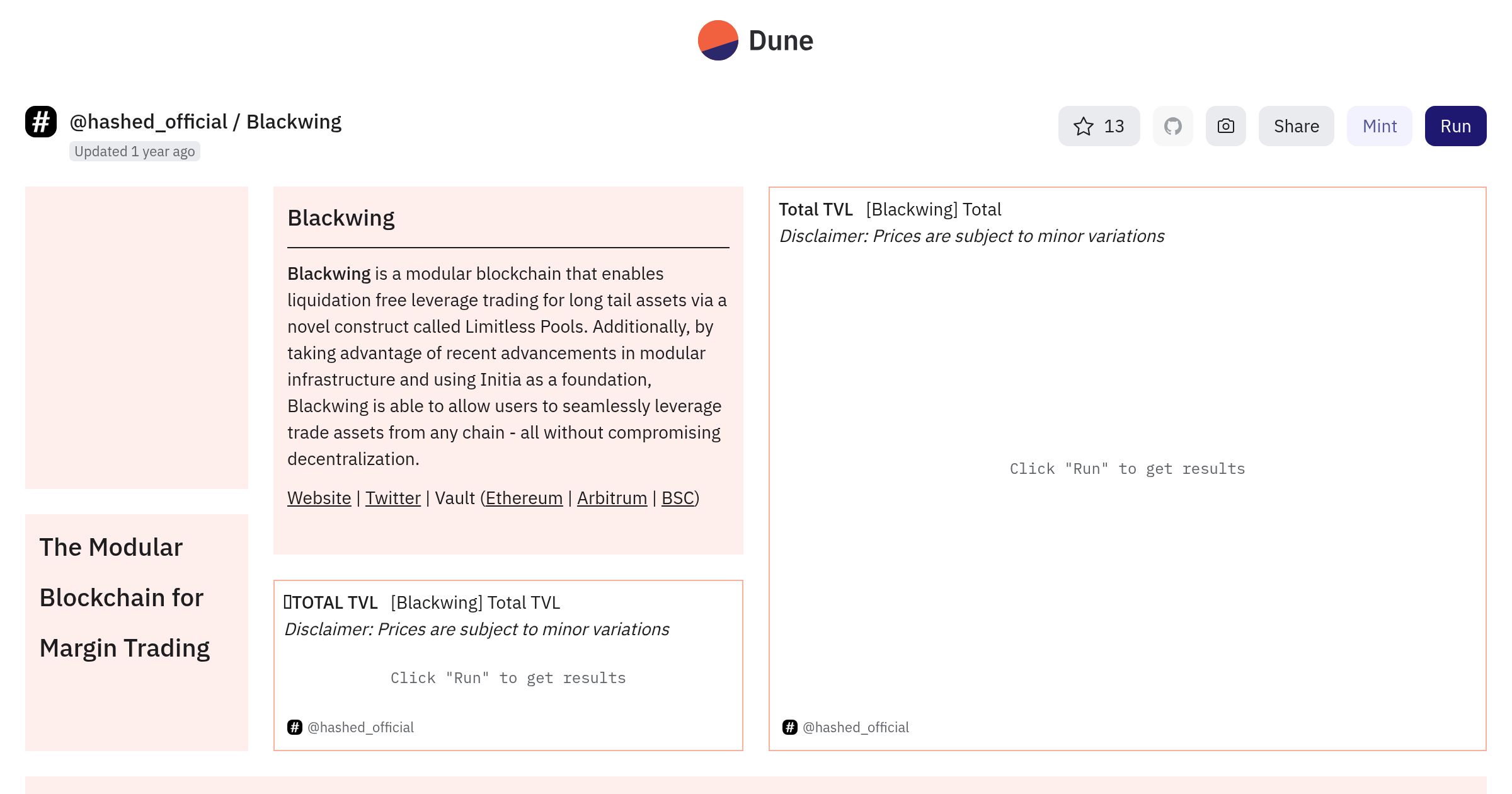Click the Blackwing dashboard title name
The width and height of the screenshot is (1512, 794).
tap(294, 122)
